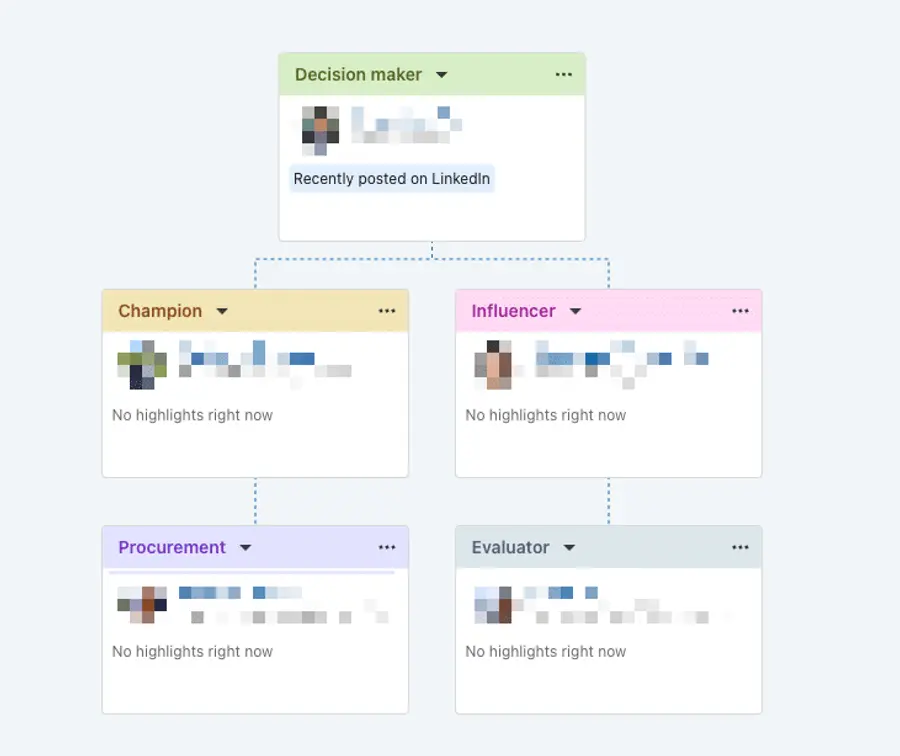
Task: Open the Decision maker card overflow menu
Action: (563, 74)
